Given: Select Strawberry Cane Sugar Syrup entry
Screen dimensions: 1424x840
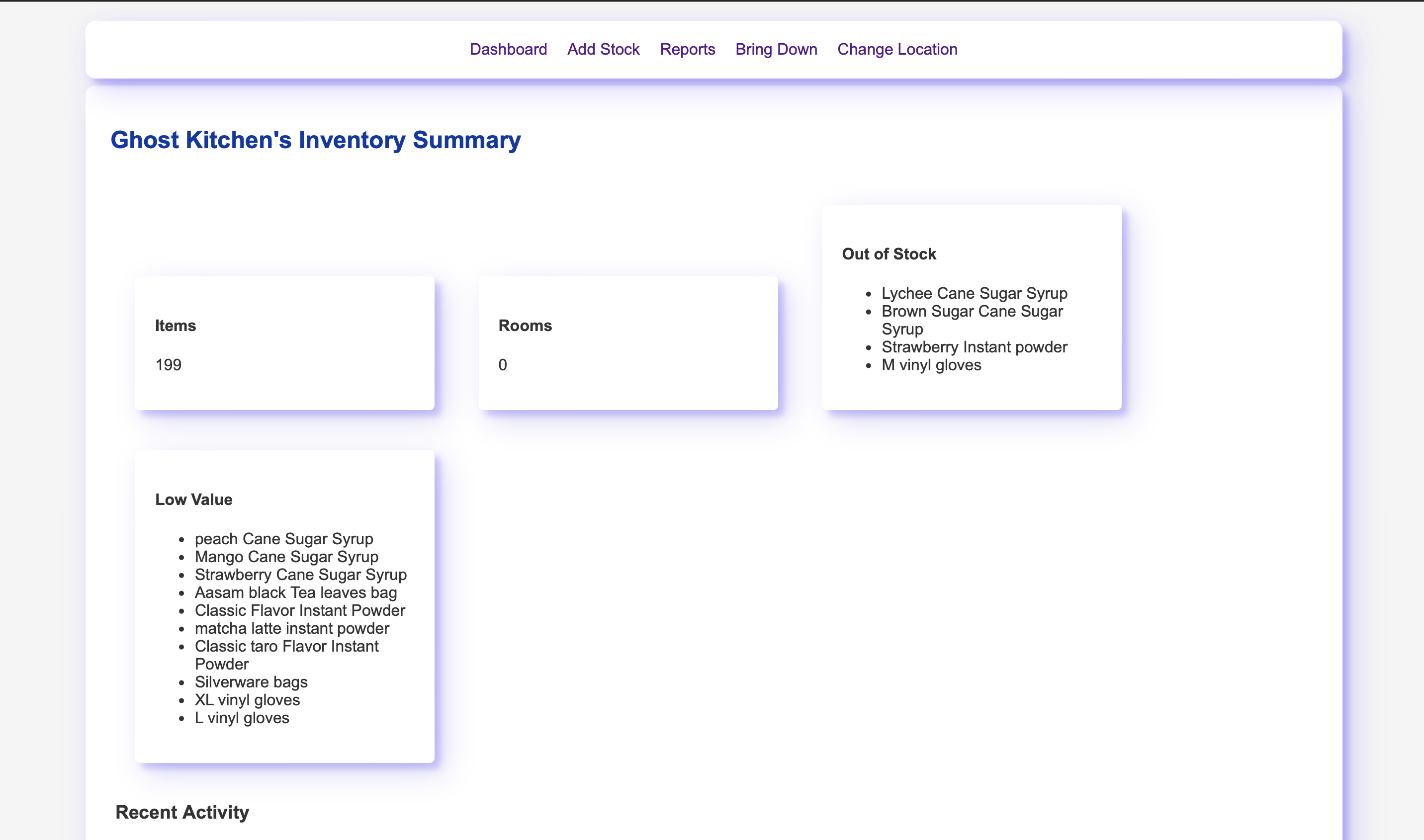Looking at the screenshot, I should coord(301,575).
